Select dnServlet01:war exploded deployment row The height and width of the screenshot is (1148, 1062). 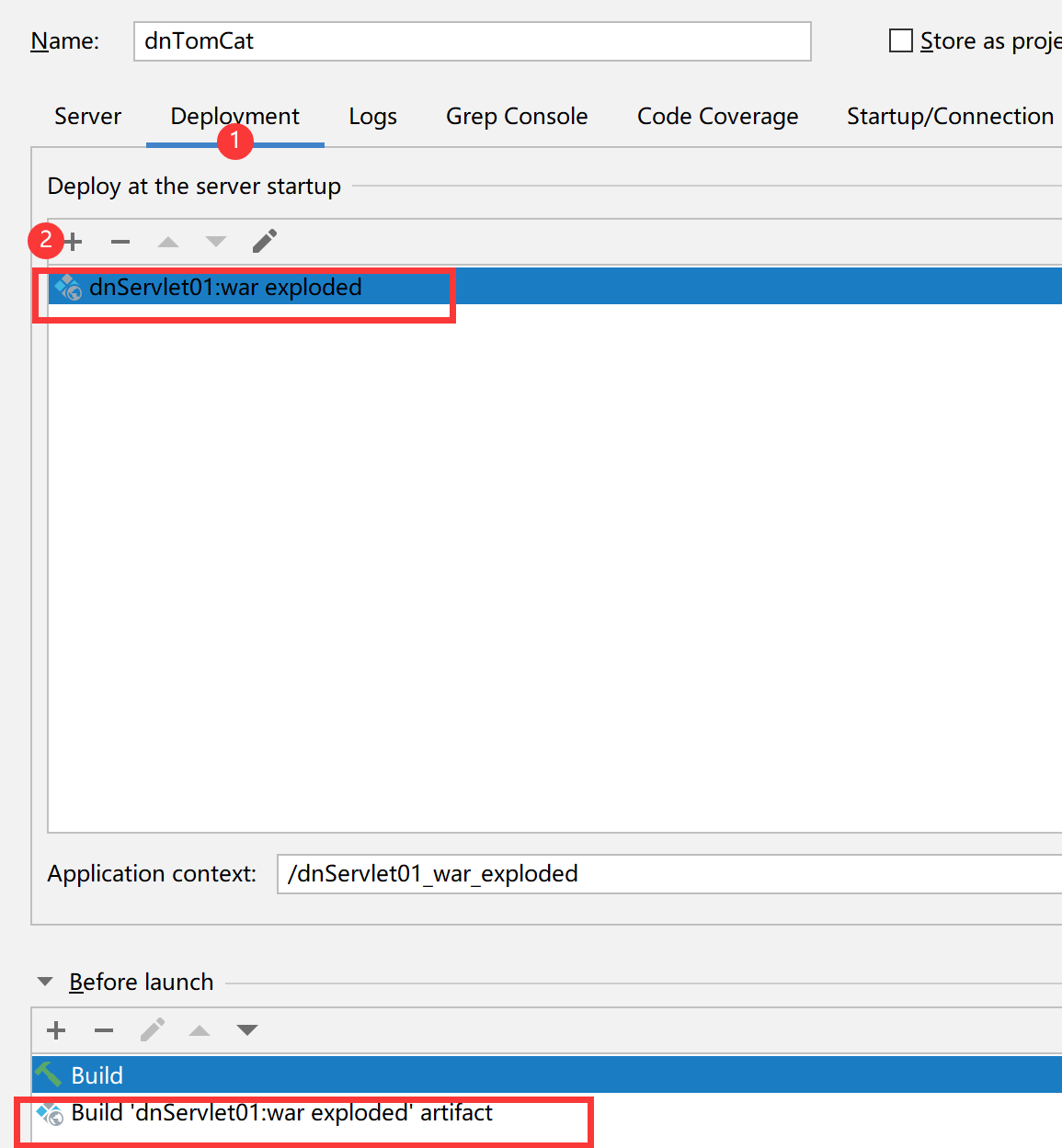pos(555,287)
